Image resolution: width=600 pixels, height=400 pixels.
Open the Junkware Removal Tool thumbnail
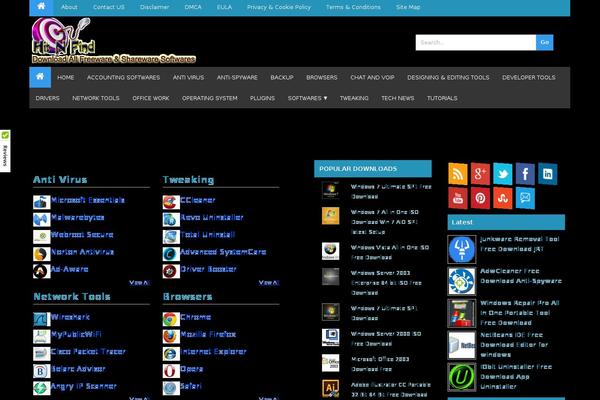point(462,249)
